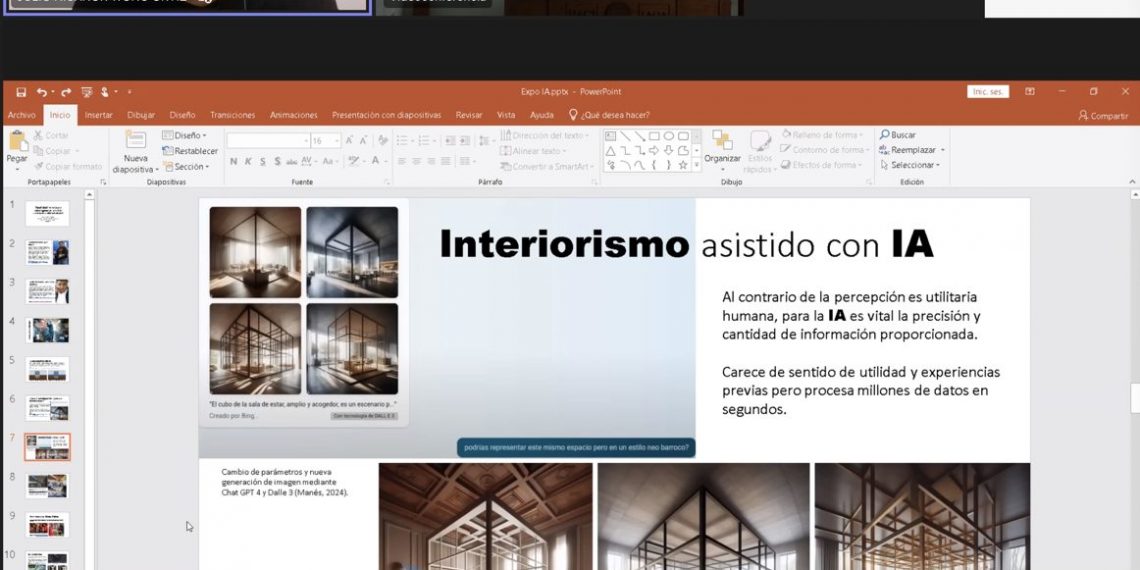Viewport: 1140px width, 570px height.
Task: Click the Undo arrow icon
Action: [x=42, y=92]
